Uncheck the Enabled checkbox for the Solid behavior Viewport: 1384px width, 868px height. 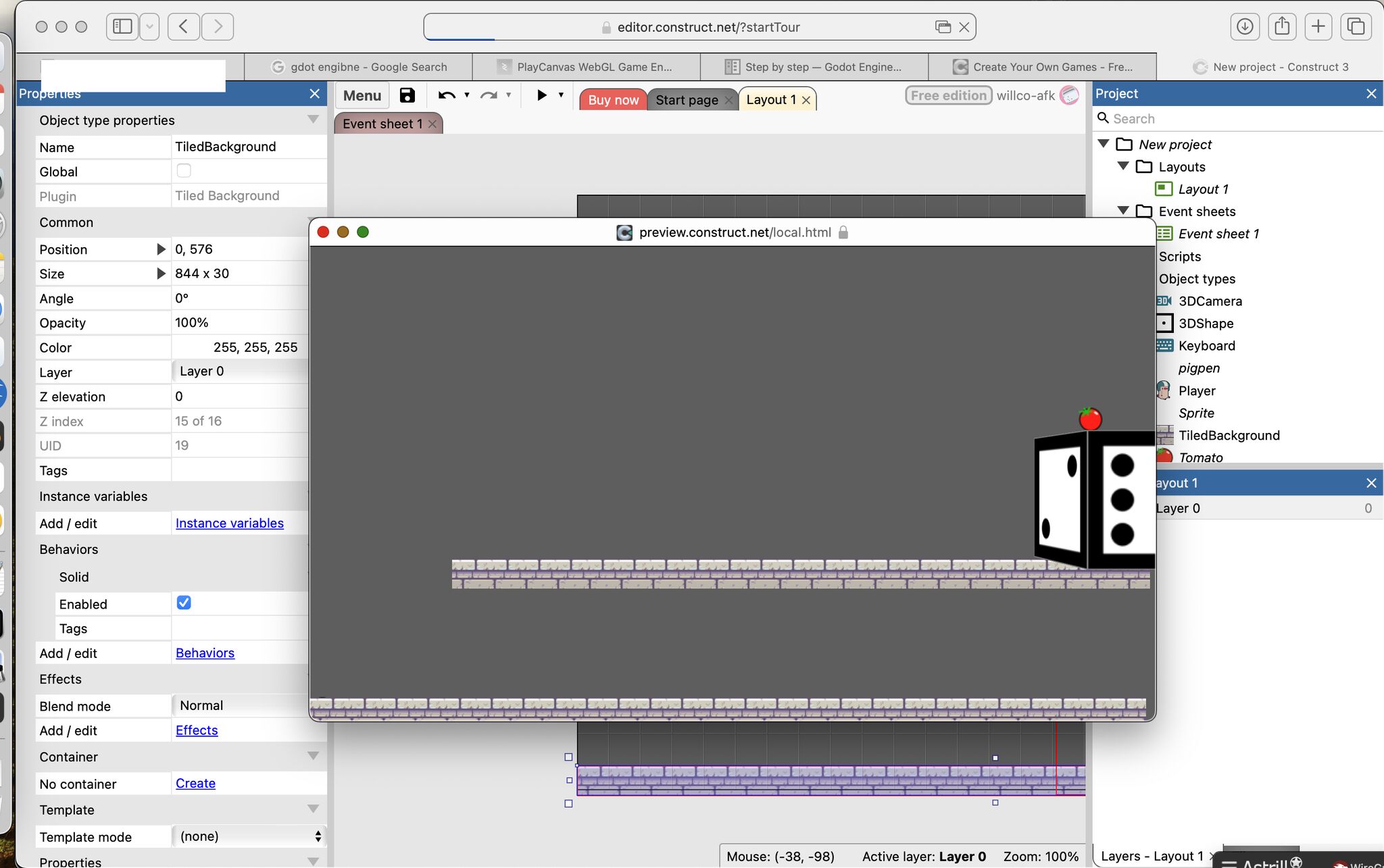point(183,603)
